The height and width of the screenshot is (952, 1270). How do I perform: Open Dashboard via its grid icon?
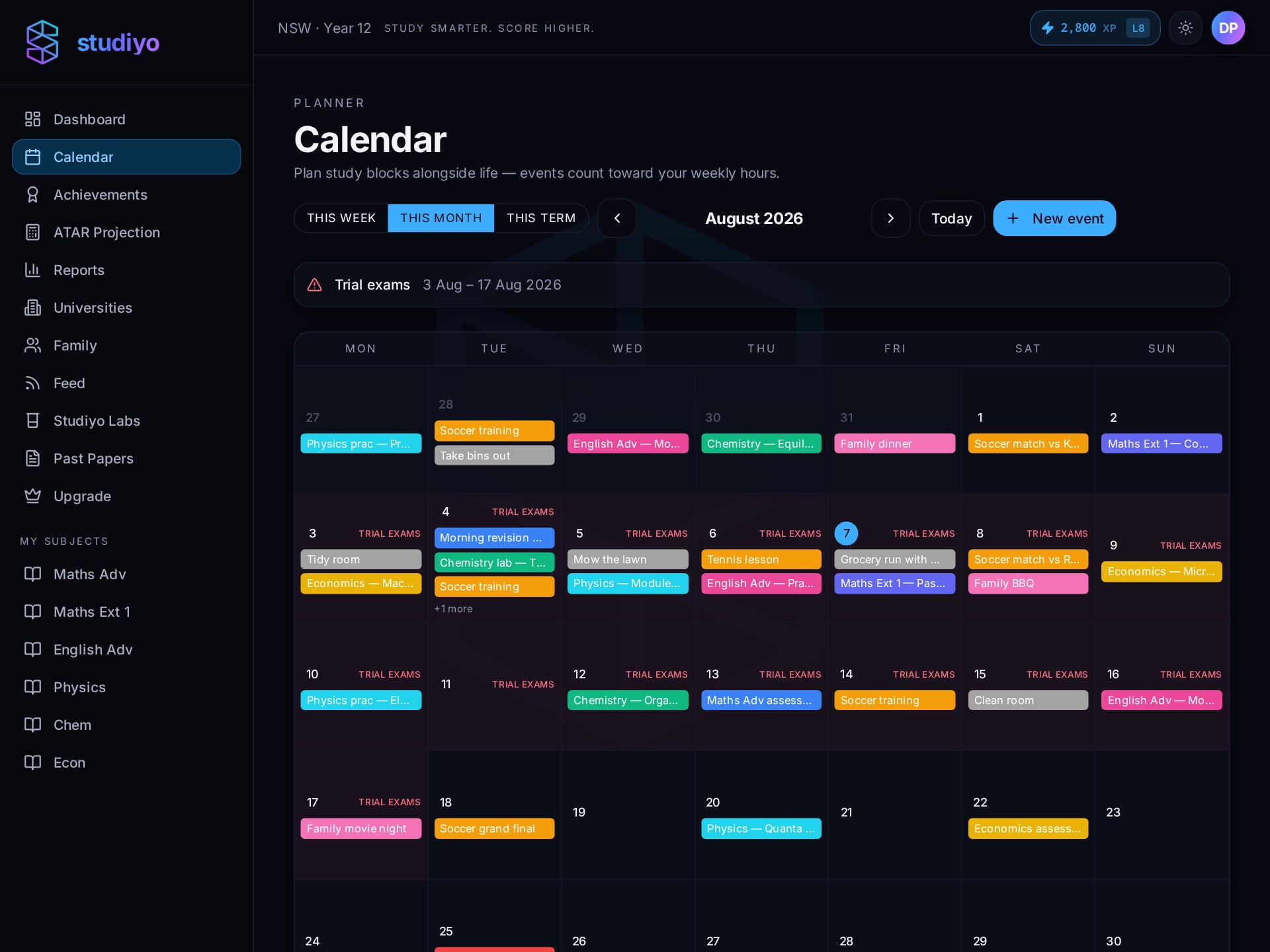click(32, 119)
